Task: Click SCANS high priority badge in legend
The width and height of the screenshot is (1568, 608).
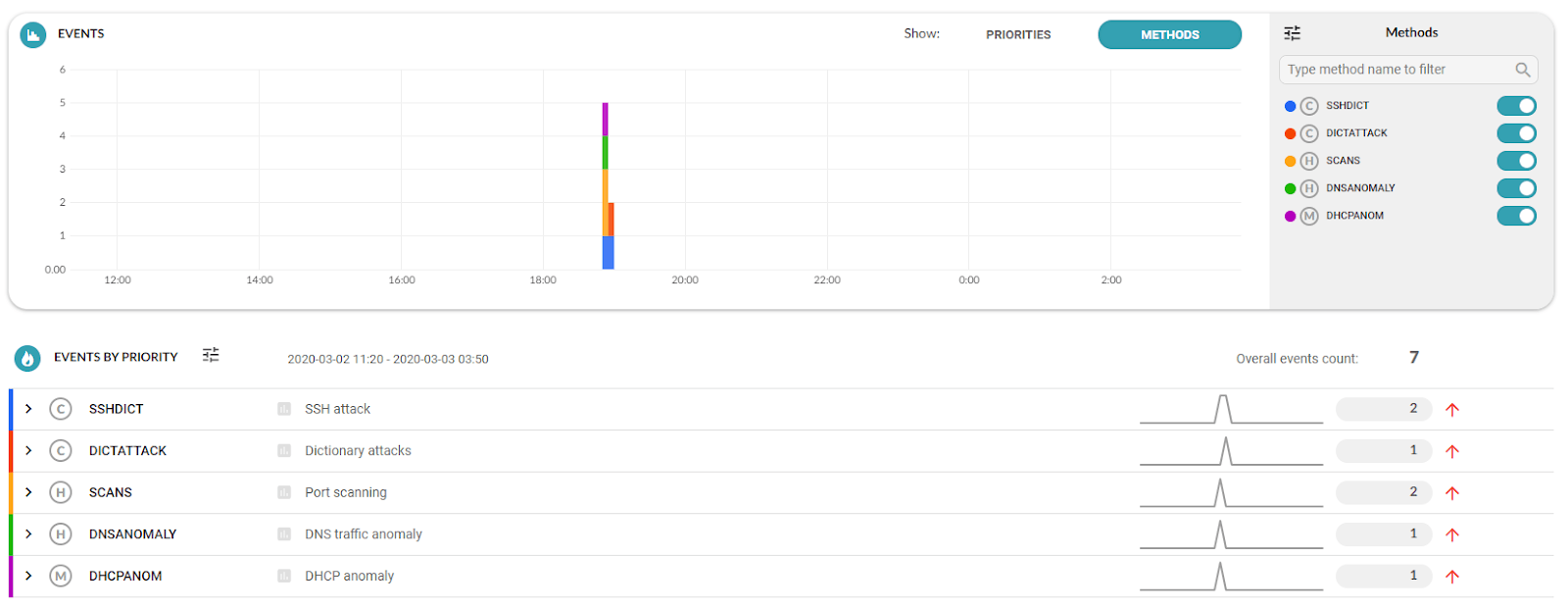Action: point(1309,161)
